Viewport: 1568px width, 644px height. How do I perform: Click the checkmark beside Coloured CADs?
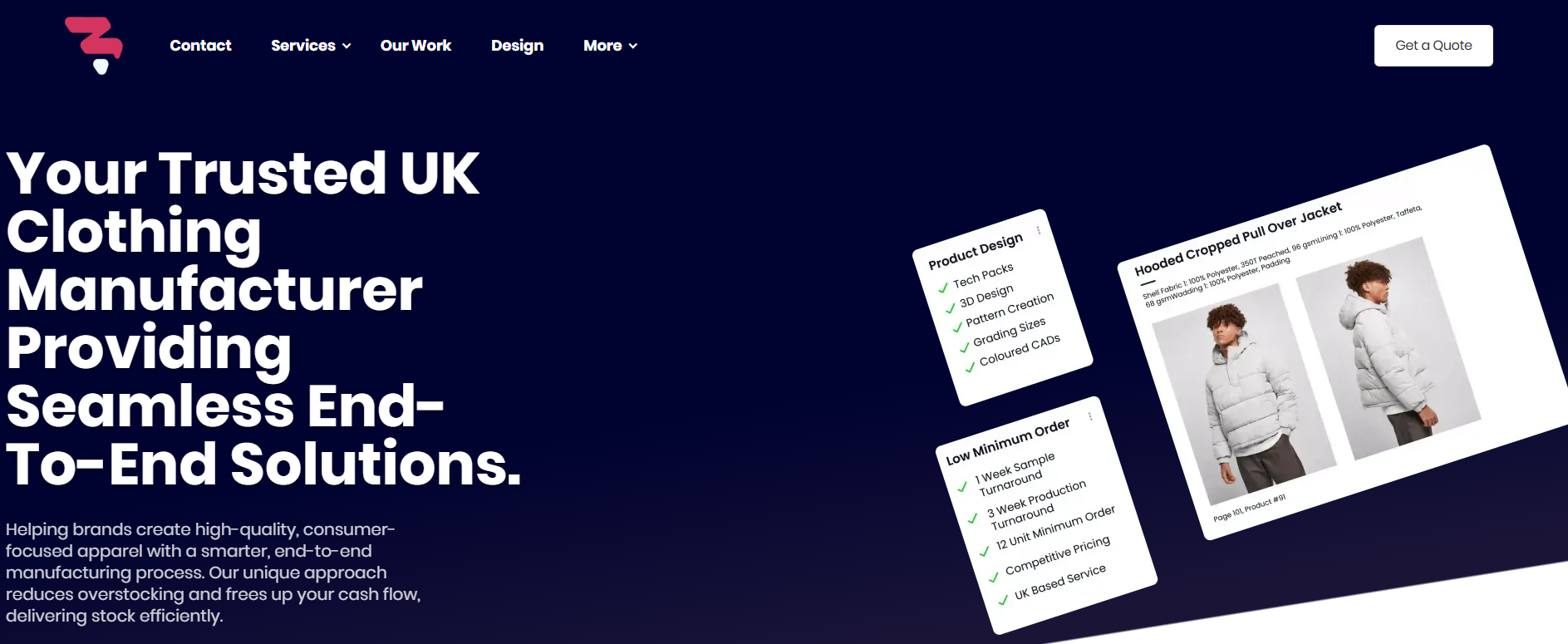[x=970, y=367]
